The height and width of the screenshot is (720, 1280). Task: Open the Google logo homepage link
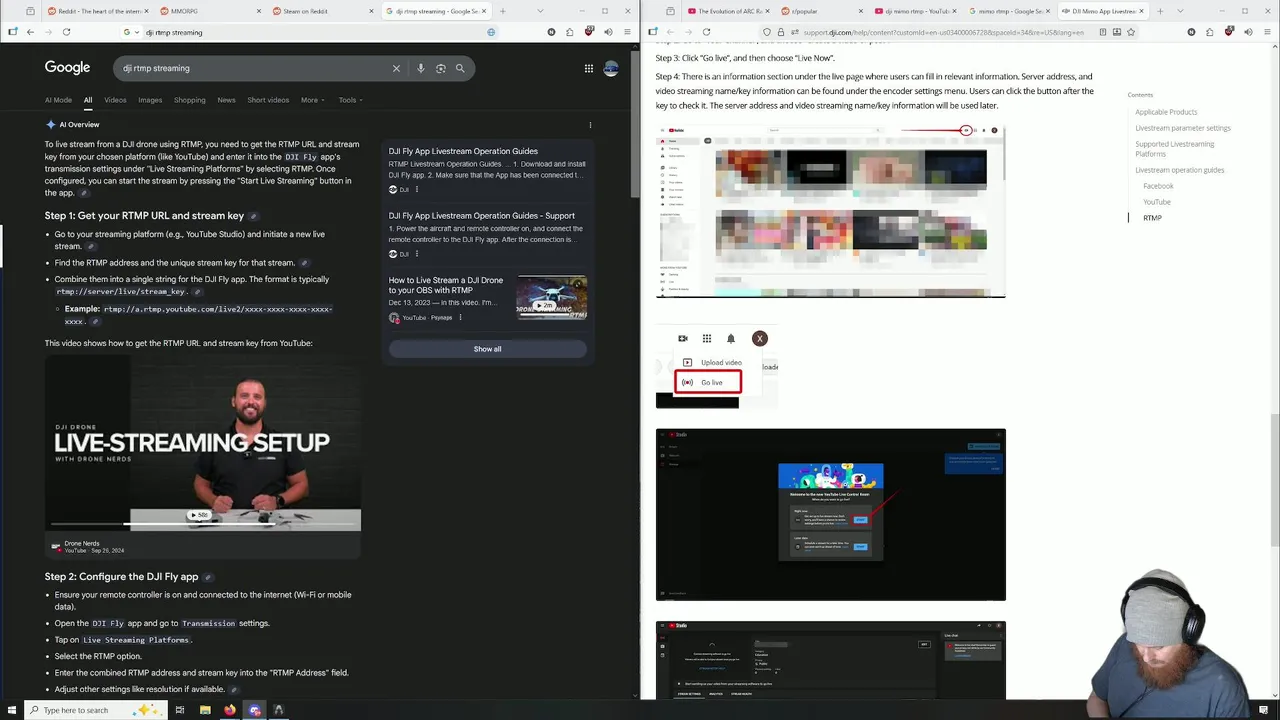click(x=67, y=68)
